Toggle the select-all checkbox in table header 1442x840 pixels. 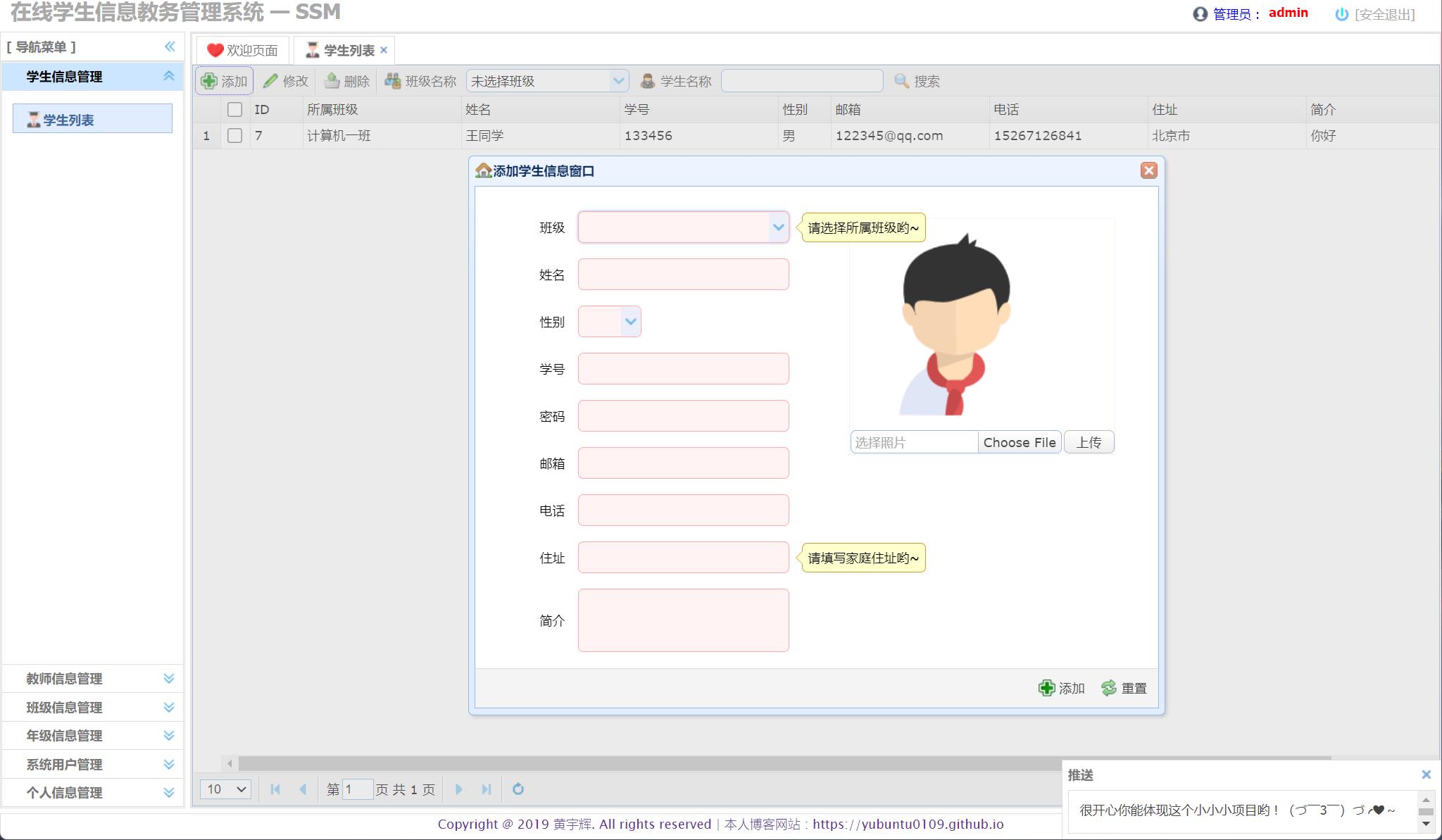tap(236, 109)
